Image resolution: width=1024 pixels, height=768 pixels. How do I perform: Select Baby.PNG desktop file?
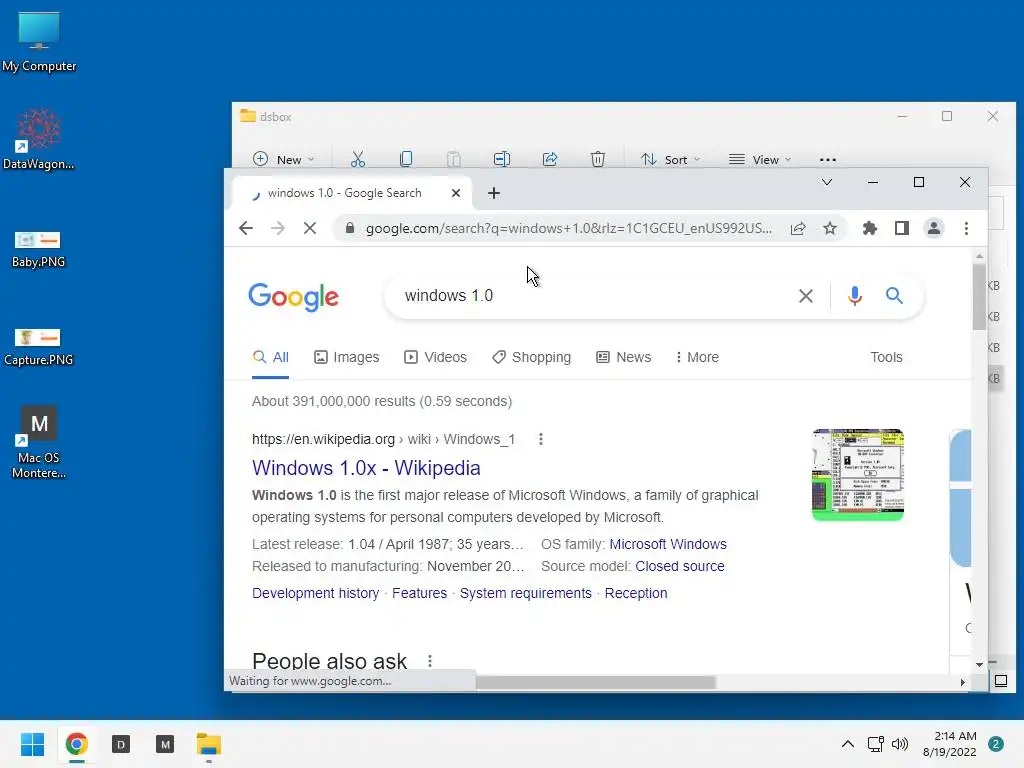(x=39, y=249)
